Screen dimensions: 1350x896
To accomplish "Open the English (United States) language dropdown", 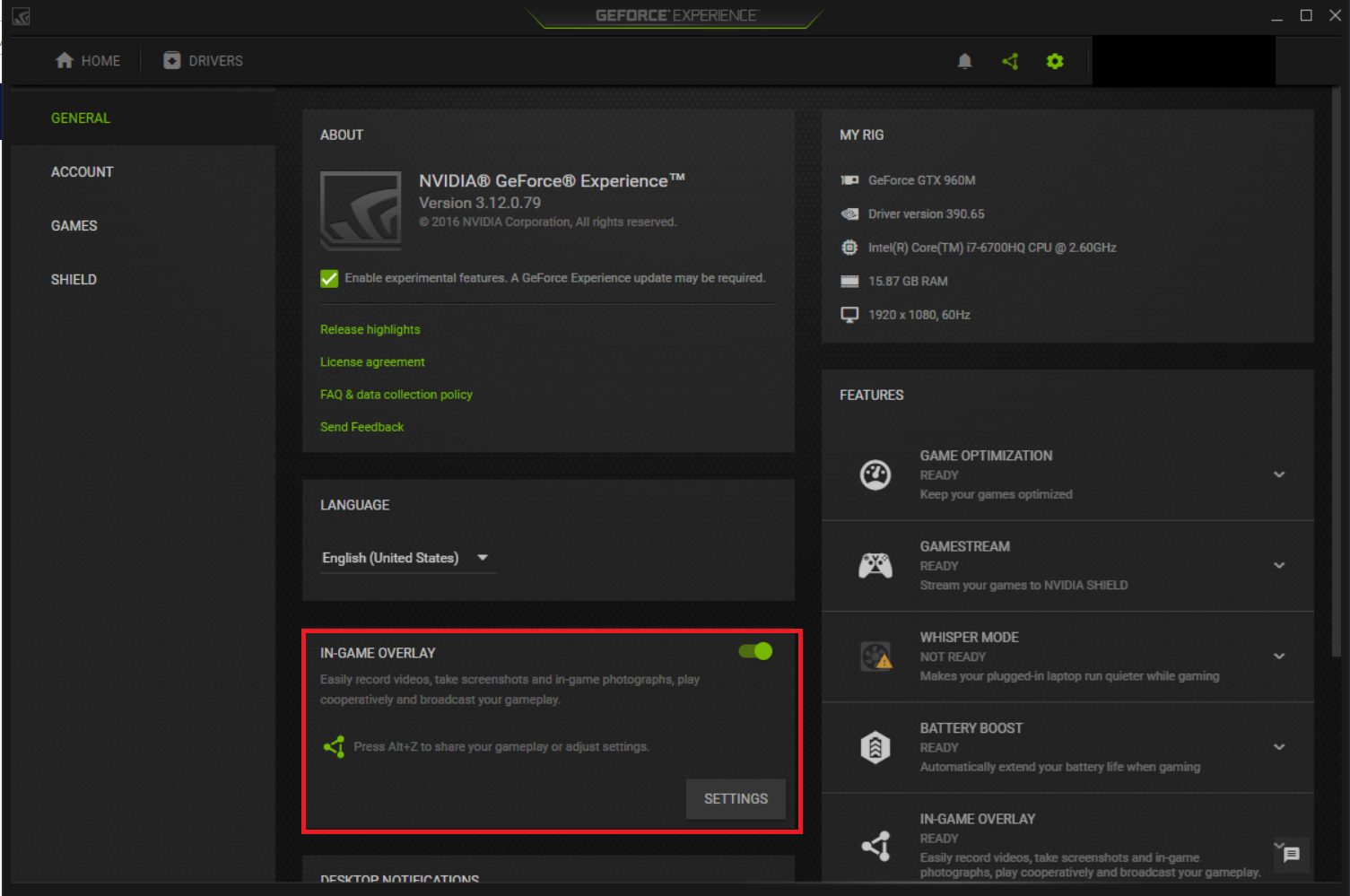I will click(407, 558).
